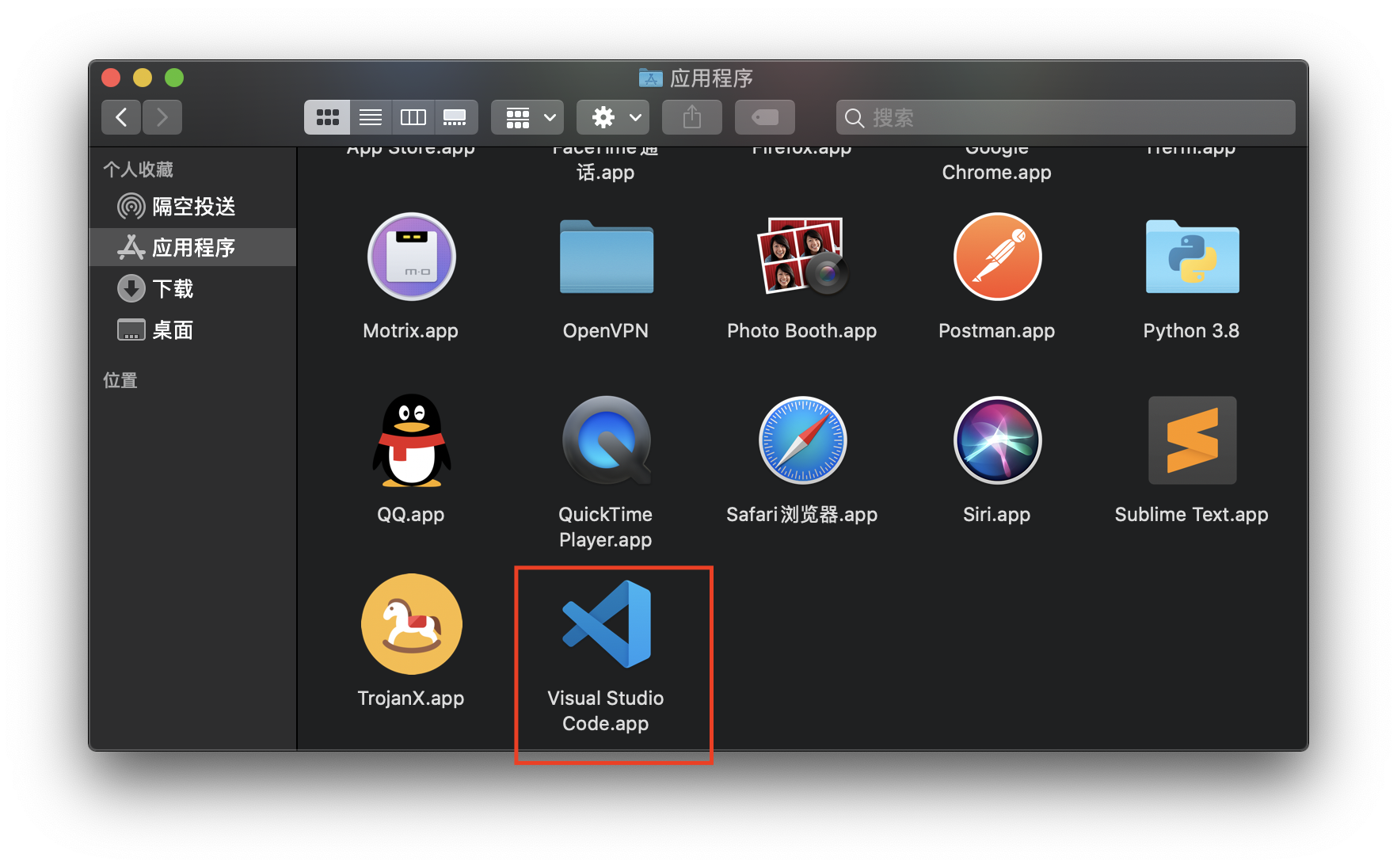Click the 个人收藏 sidebar section header
The height and width of the screenshot is (868, 1397).
click(138, 169)
